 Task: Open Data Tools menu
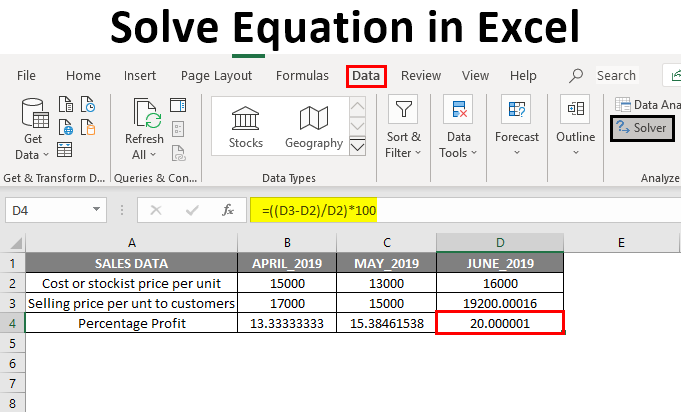click(458, 127)
